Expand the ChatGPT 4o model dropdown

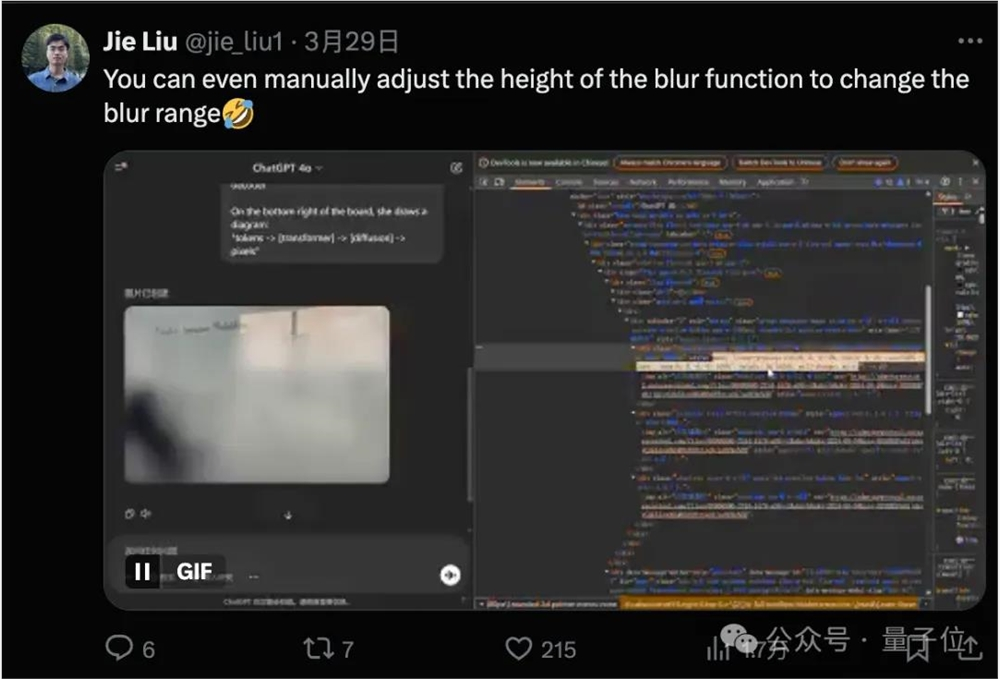tap(287, 168)
